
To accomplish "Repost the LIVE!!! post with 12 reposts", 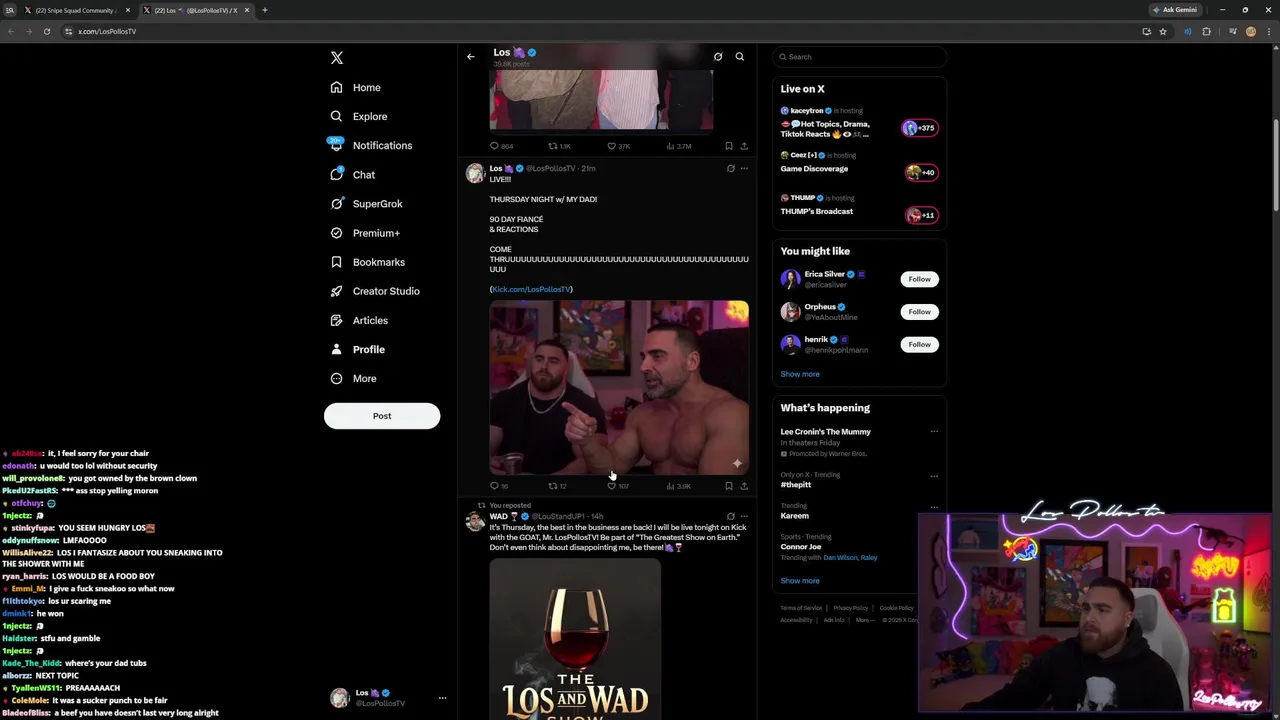I will coord(557,486).
